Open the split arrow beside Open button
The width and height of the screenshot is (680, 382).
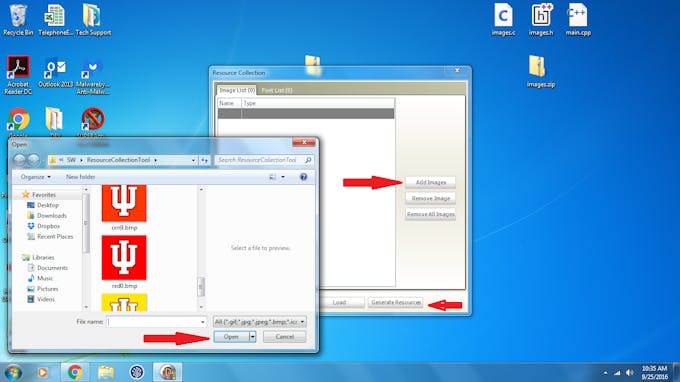(252, 336)
